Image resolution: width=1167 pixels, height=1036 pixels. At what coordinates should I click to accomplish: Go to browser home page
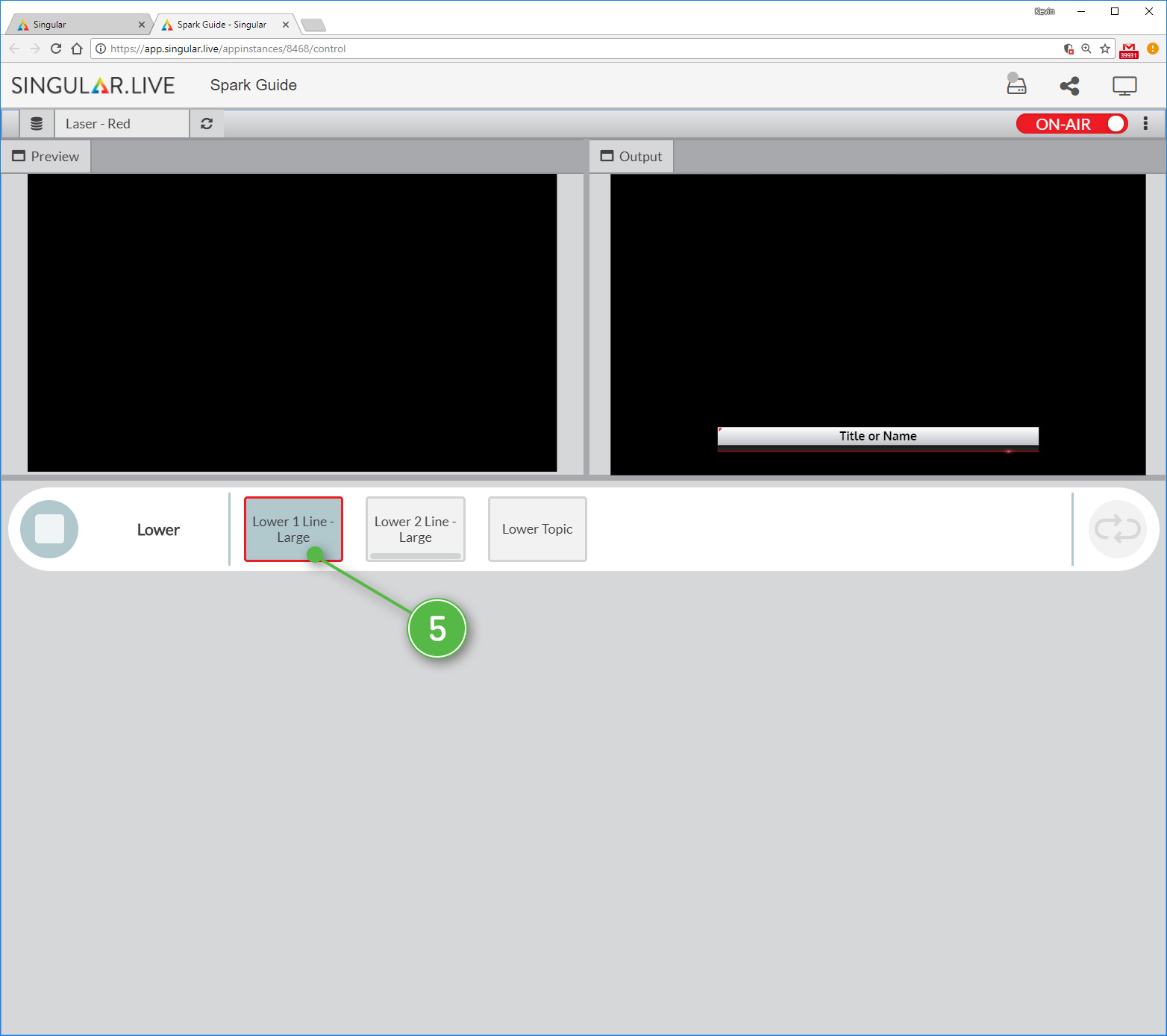click(77, 49)
